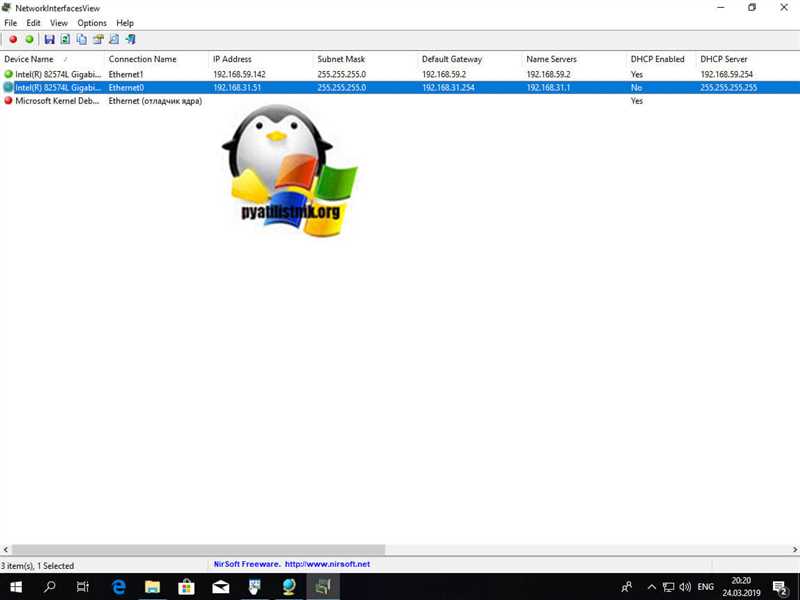This screenshot has height=600, width=800.
Task: Click horizontal scrollbar left arrow
Action: pyautogui.click(x=6, y=549)
